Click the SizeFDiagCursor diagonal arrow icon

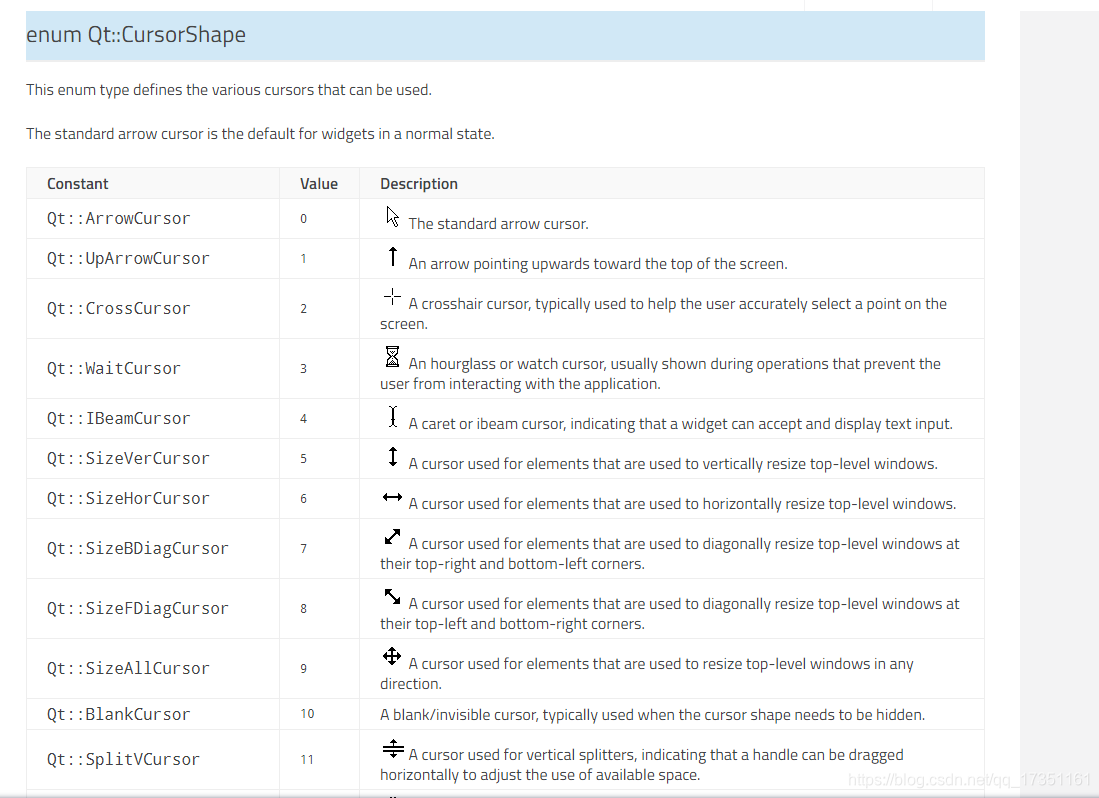pyautogui.click(x=392, y=597)
